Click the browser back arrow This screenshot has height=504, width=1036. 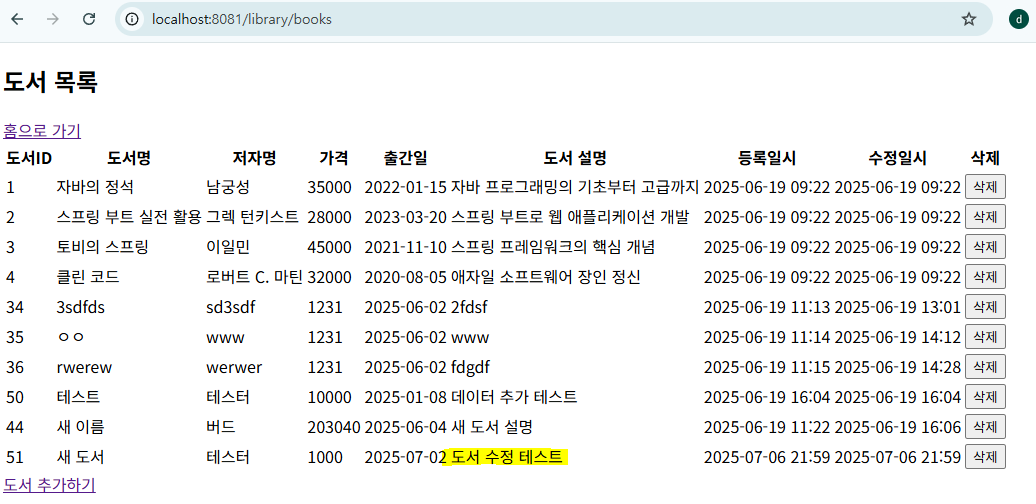point(17,19)
